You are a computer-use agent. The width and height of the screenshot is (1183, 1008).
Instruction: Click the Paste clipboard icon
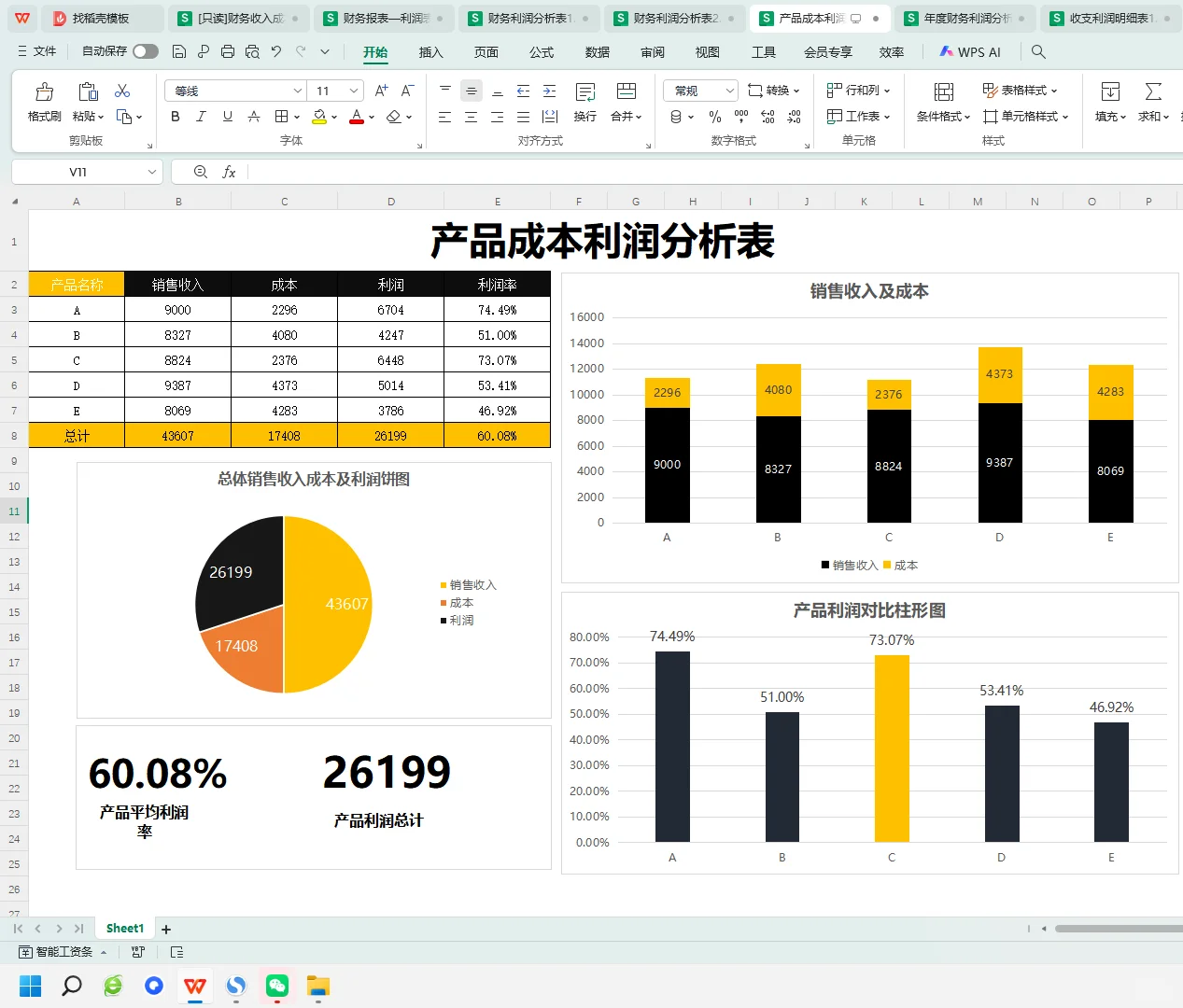[88, 91]
